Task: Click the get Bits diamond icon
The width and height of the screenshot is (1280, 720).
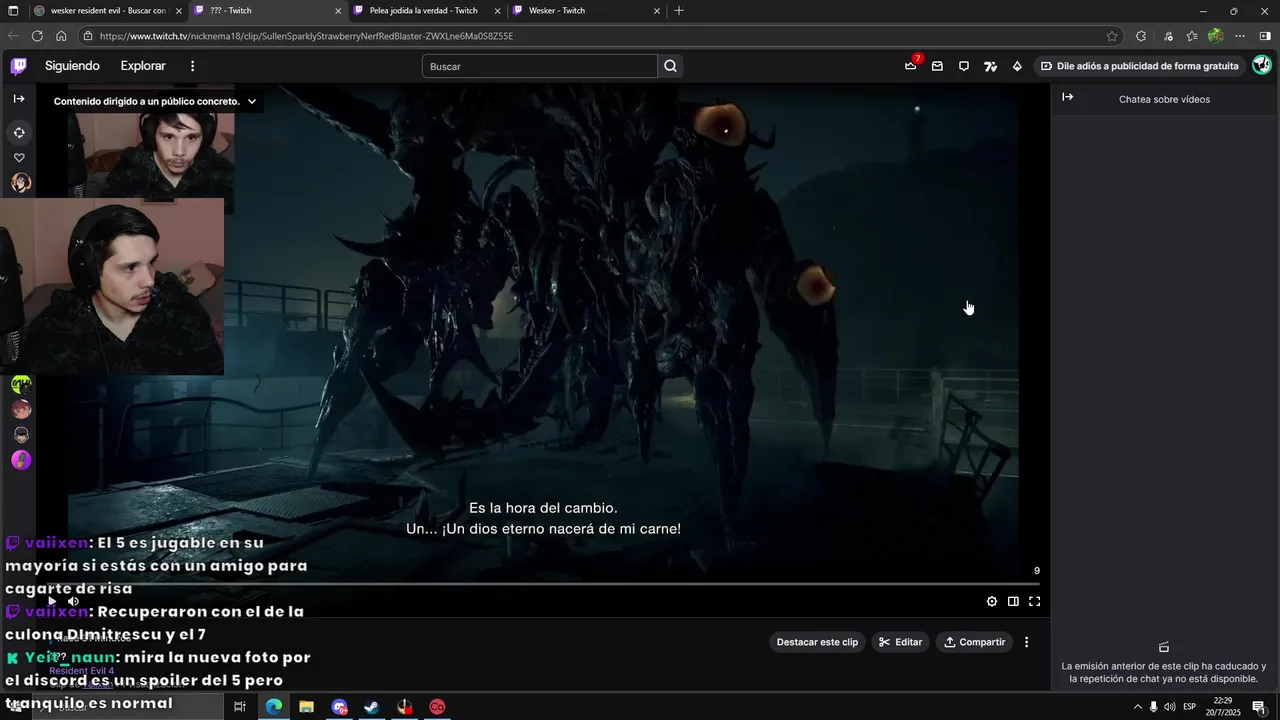Action: coord(1017,66)
